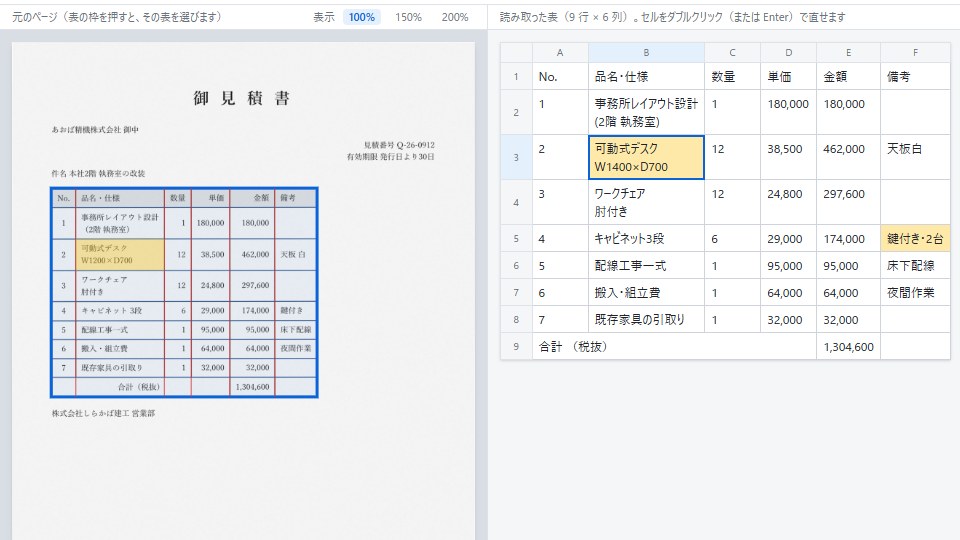
Task: Click 夜間作業 remark in source page table
Action: coord(296,348)
